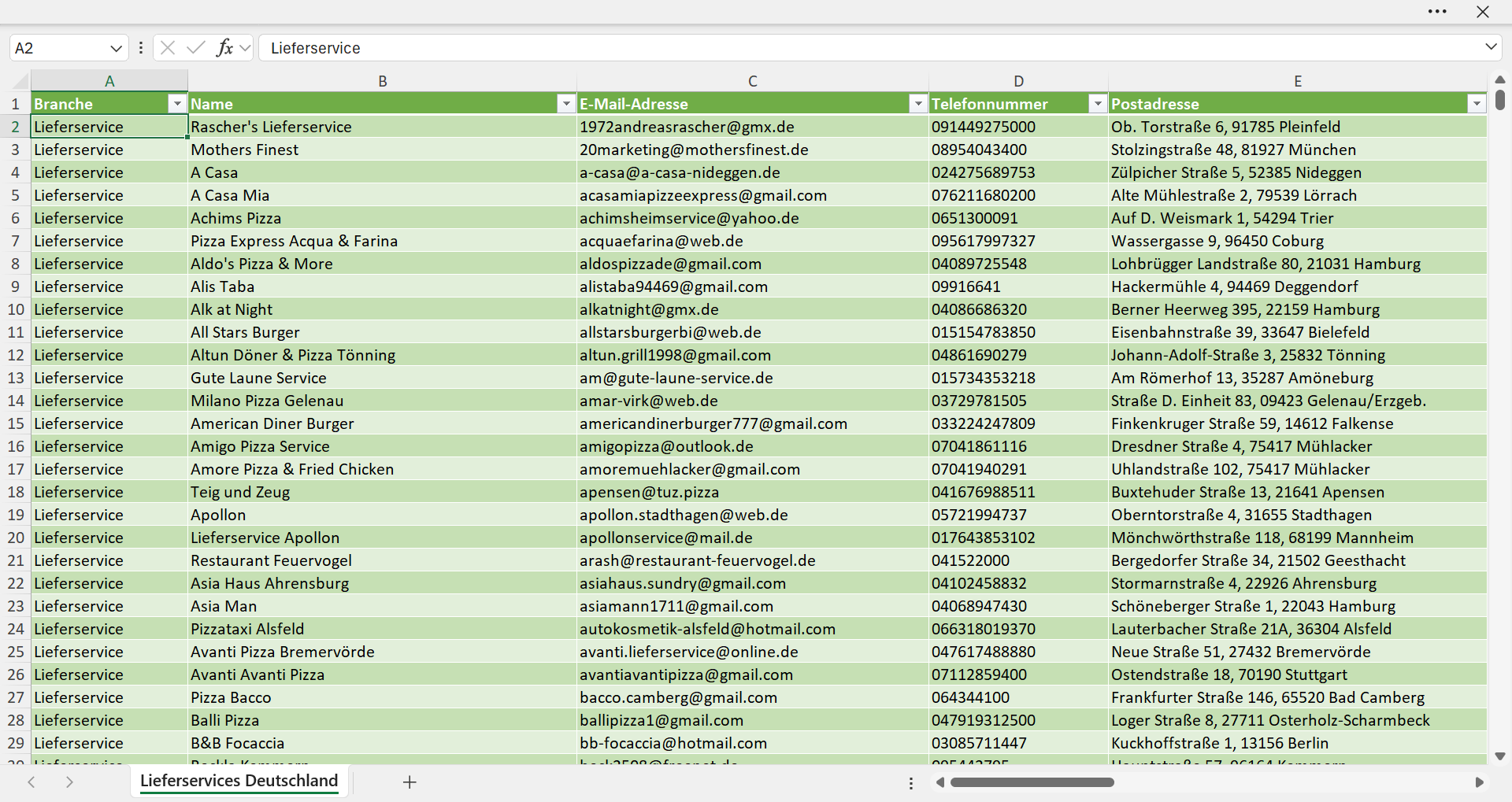Select email aldospizzade@gmail.com
Viewport: 1512px width, 802px height.
[753, 264]
